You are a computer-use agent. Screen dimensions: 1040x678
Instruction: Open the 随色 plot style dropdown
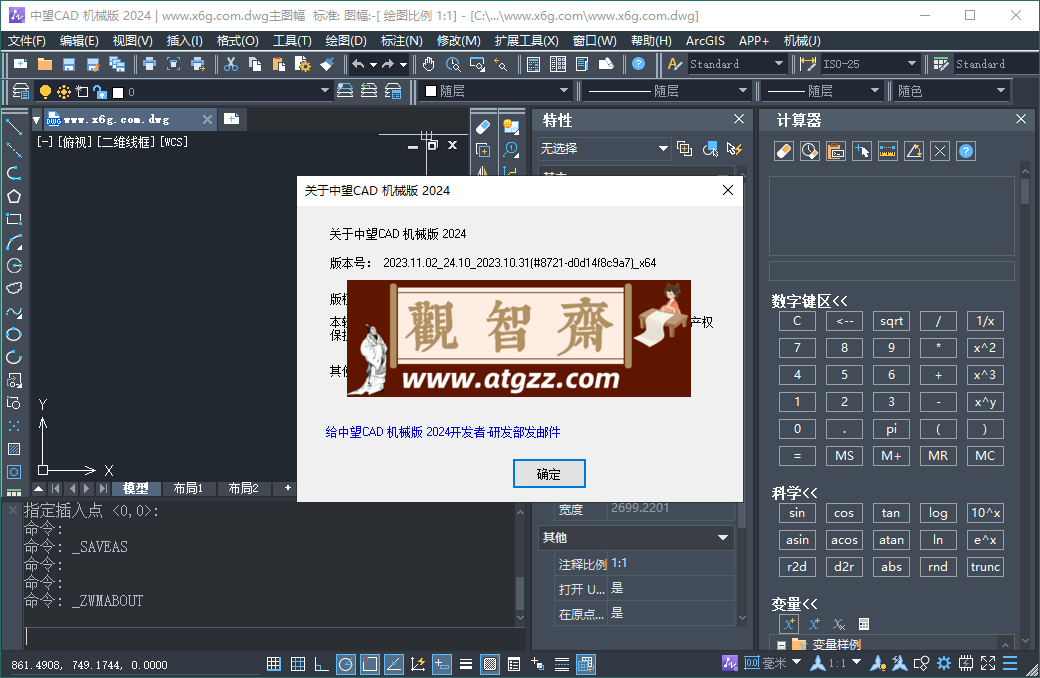951,91
